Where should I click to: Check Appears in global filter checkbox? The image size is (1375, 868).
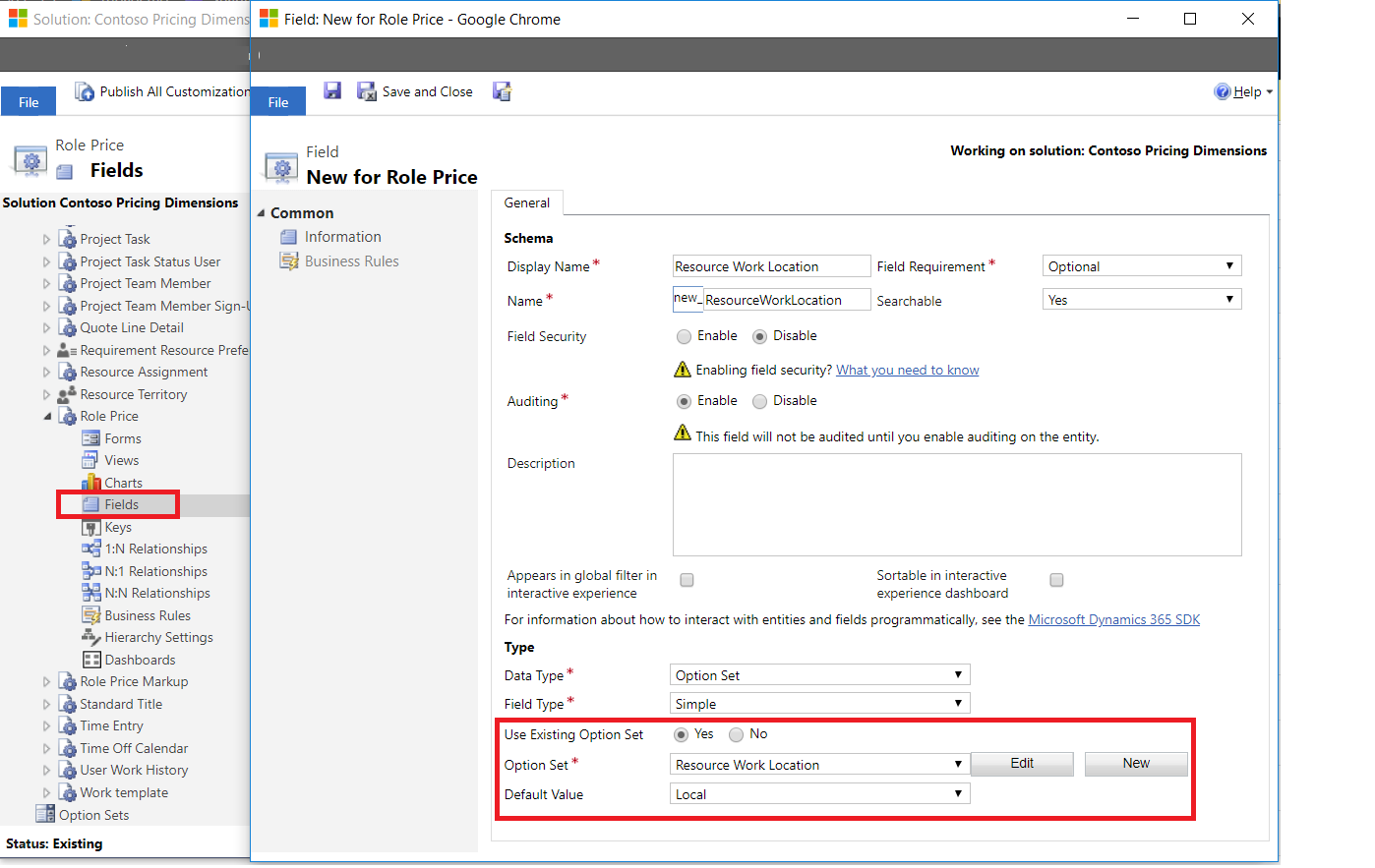[686, 580]
